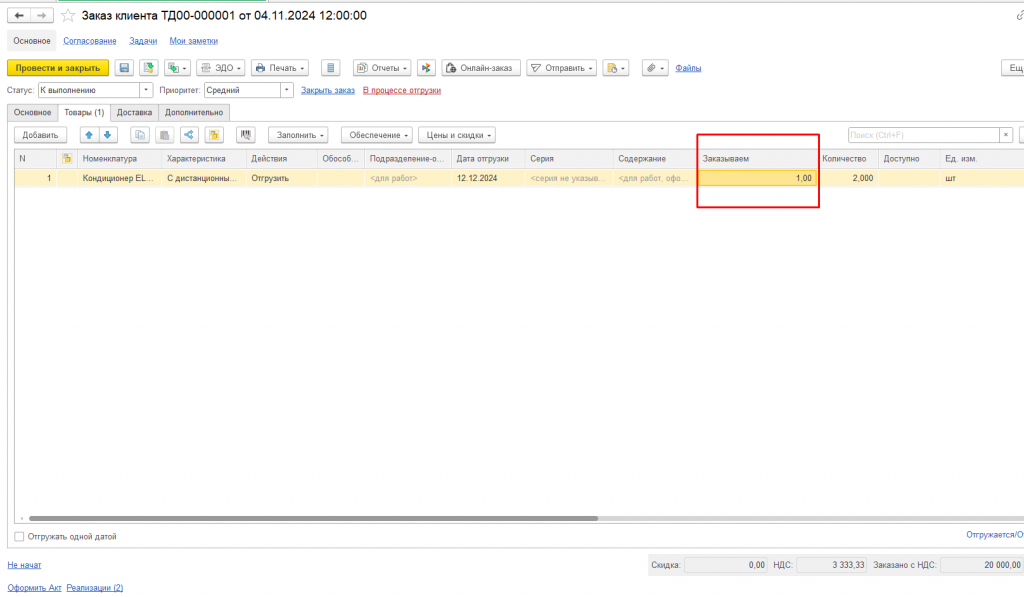
Task: Click the НДС value field 3 333,33
Action: pos(832,565)
